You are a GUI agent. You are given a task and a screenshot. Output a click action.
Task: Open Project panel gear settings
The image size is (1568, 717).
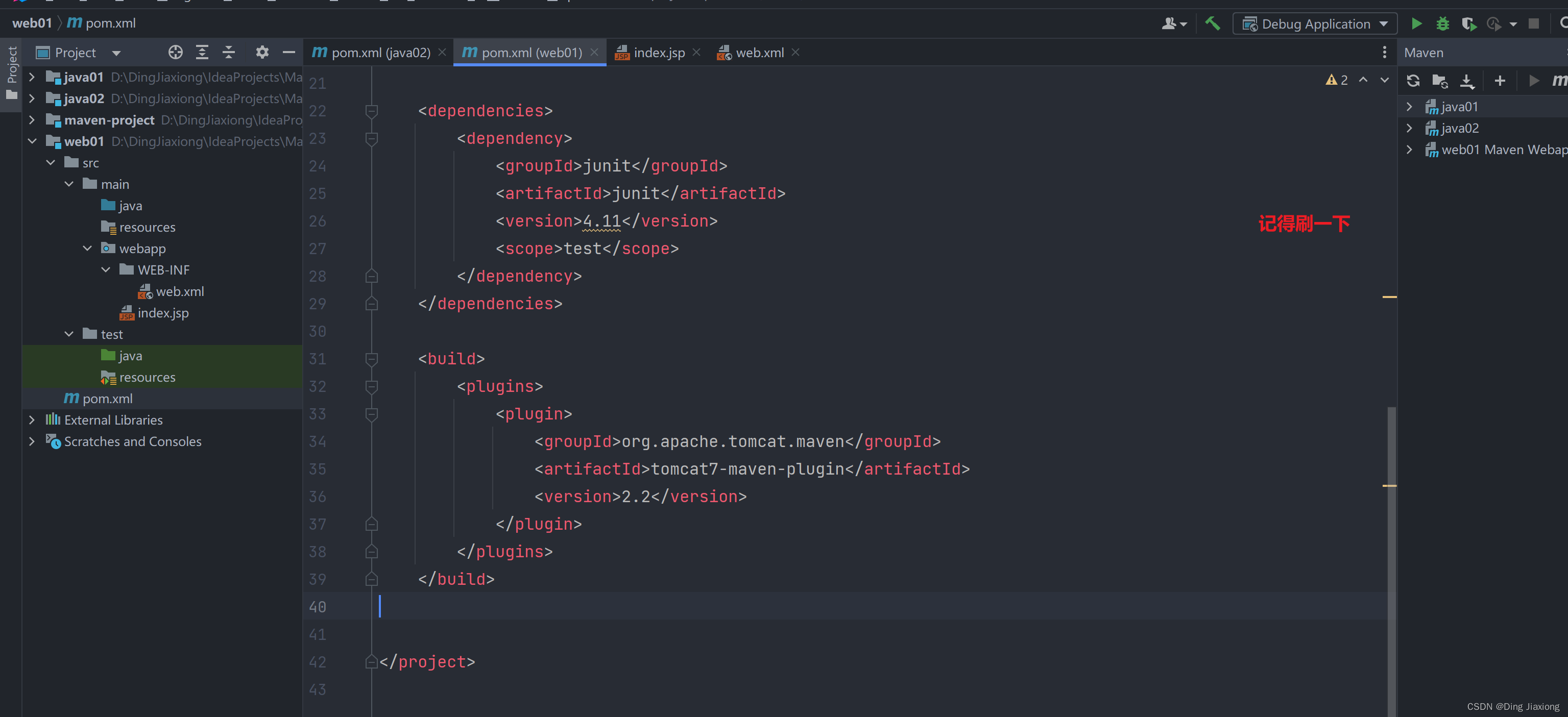(x=262, y=52)
